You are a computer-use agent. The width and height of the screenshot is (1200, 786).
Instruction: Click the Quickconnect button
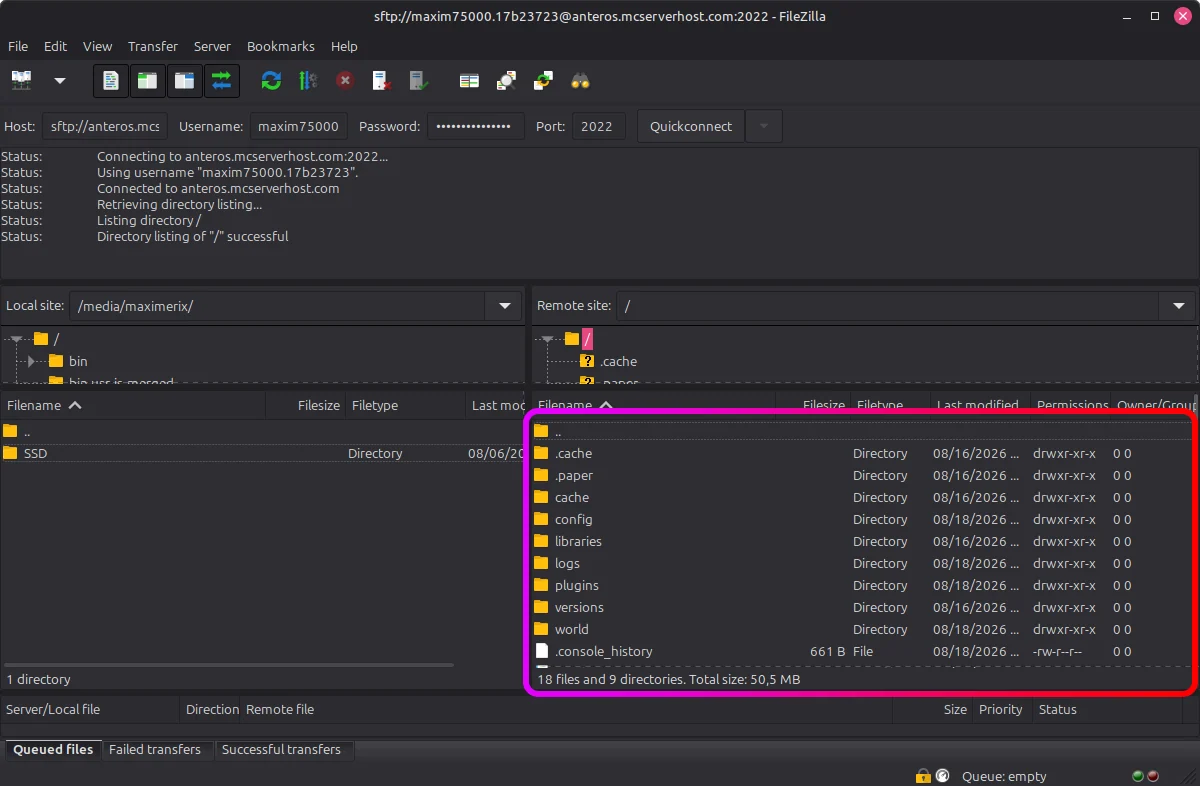tap(691, 127)
